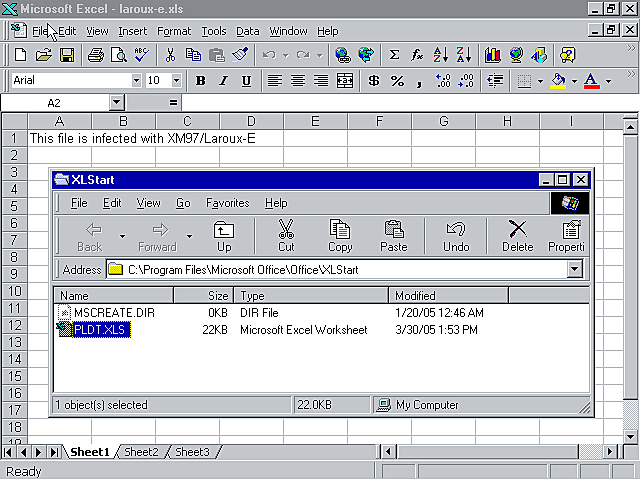Sort descending with the Z-A icon

464,55
